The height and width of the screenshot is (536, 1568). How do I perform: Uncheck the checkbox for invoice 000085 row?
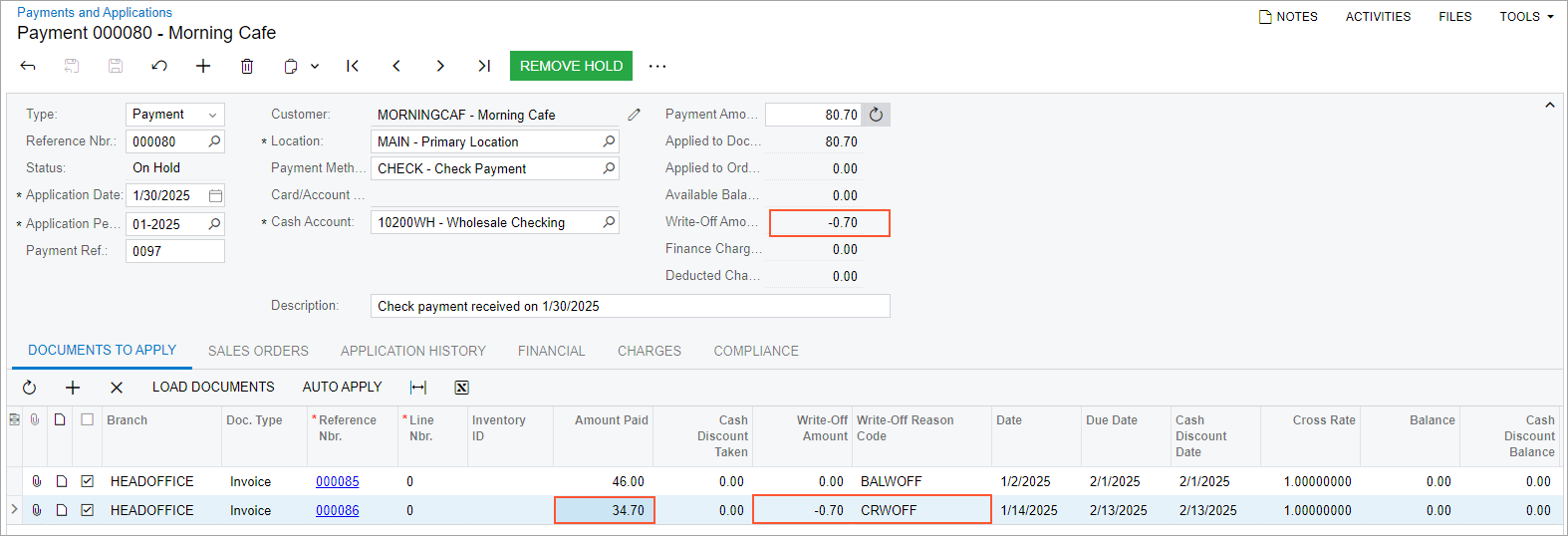click(x=88, y=481)
